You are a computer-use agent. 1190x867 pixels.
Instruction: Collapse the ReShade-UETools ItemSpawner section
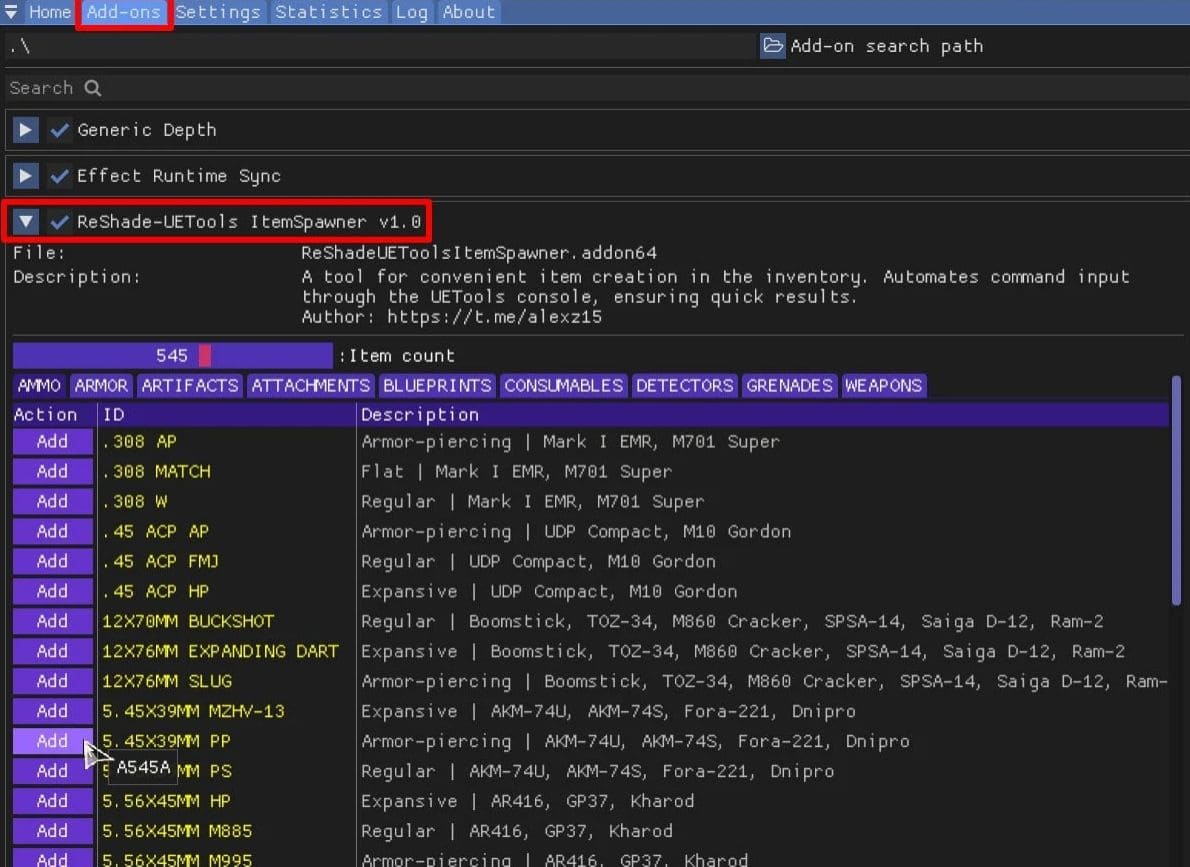(25, 221)
